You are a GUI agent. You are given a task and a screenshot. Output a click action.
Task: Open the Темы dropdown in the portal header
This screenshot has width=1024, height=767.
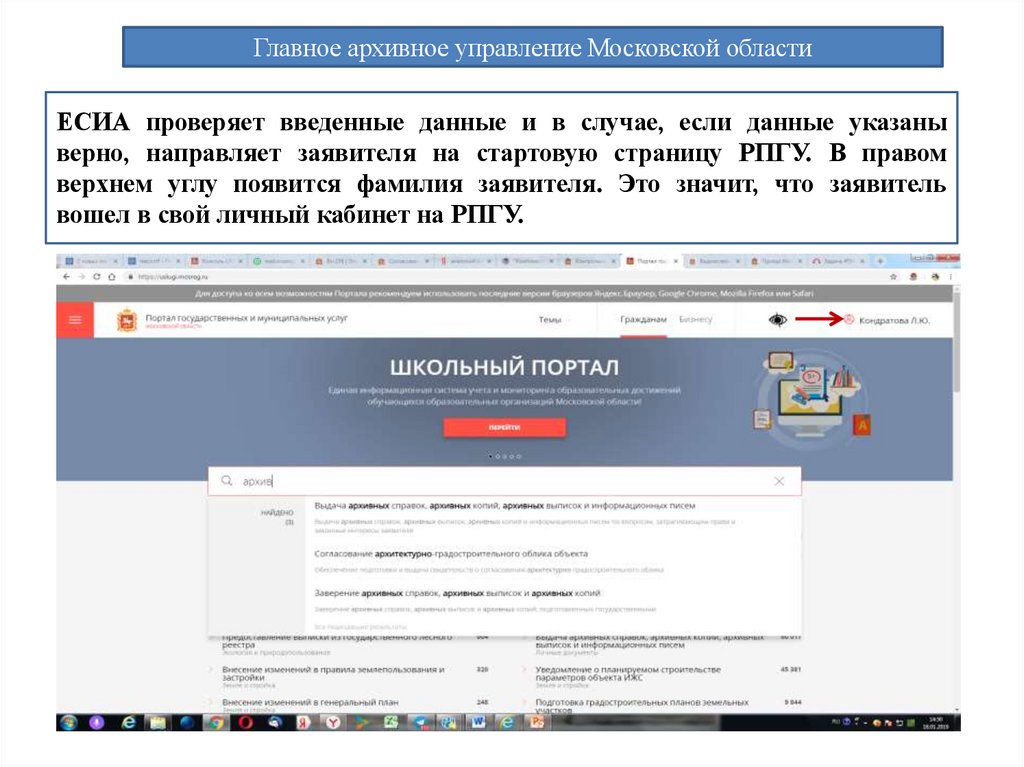(x=548, y=319)
